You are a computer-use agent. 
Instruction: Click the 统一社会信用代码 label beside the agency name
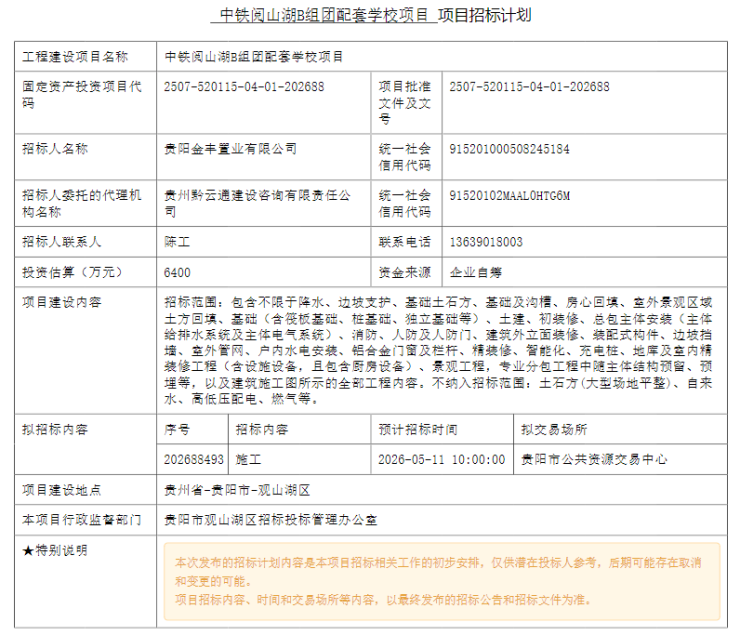(405, 203)
